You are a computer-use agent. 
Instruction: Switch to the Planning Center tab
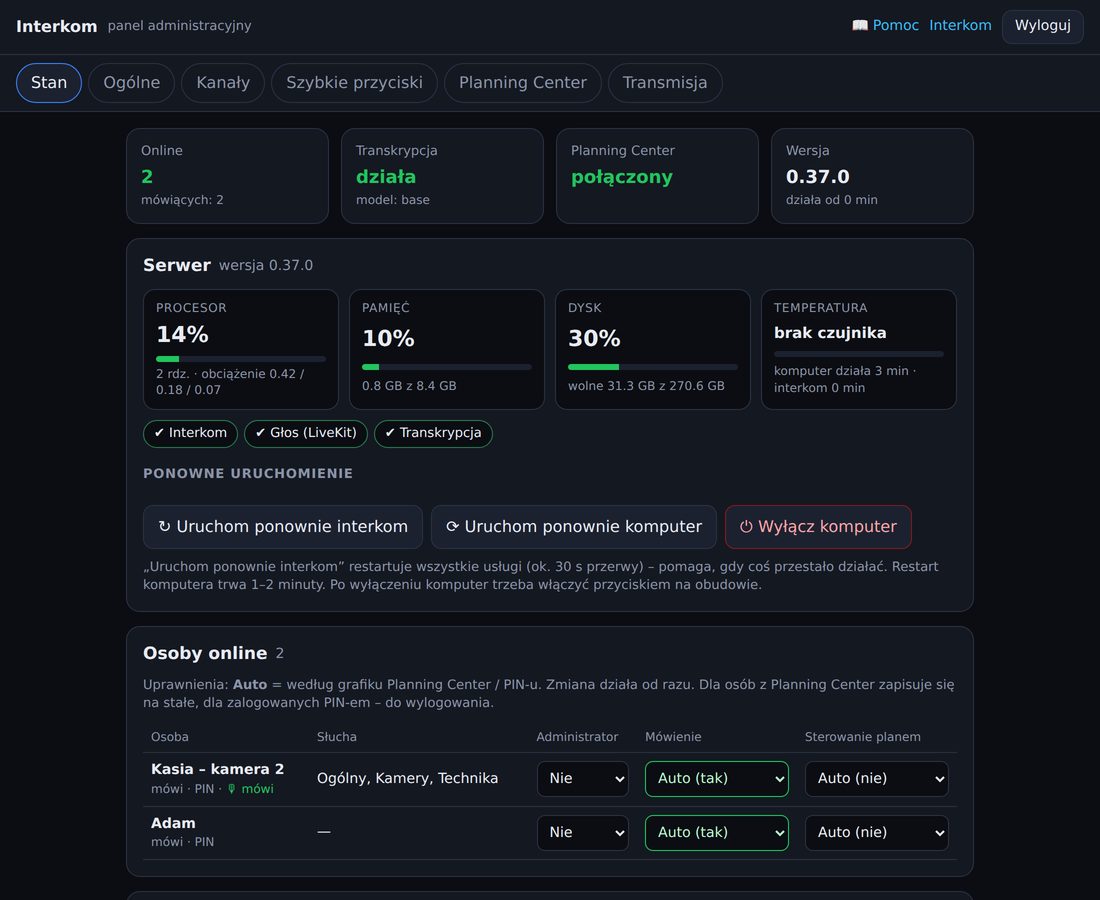pos(523,83)
